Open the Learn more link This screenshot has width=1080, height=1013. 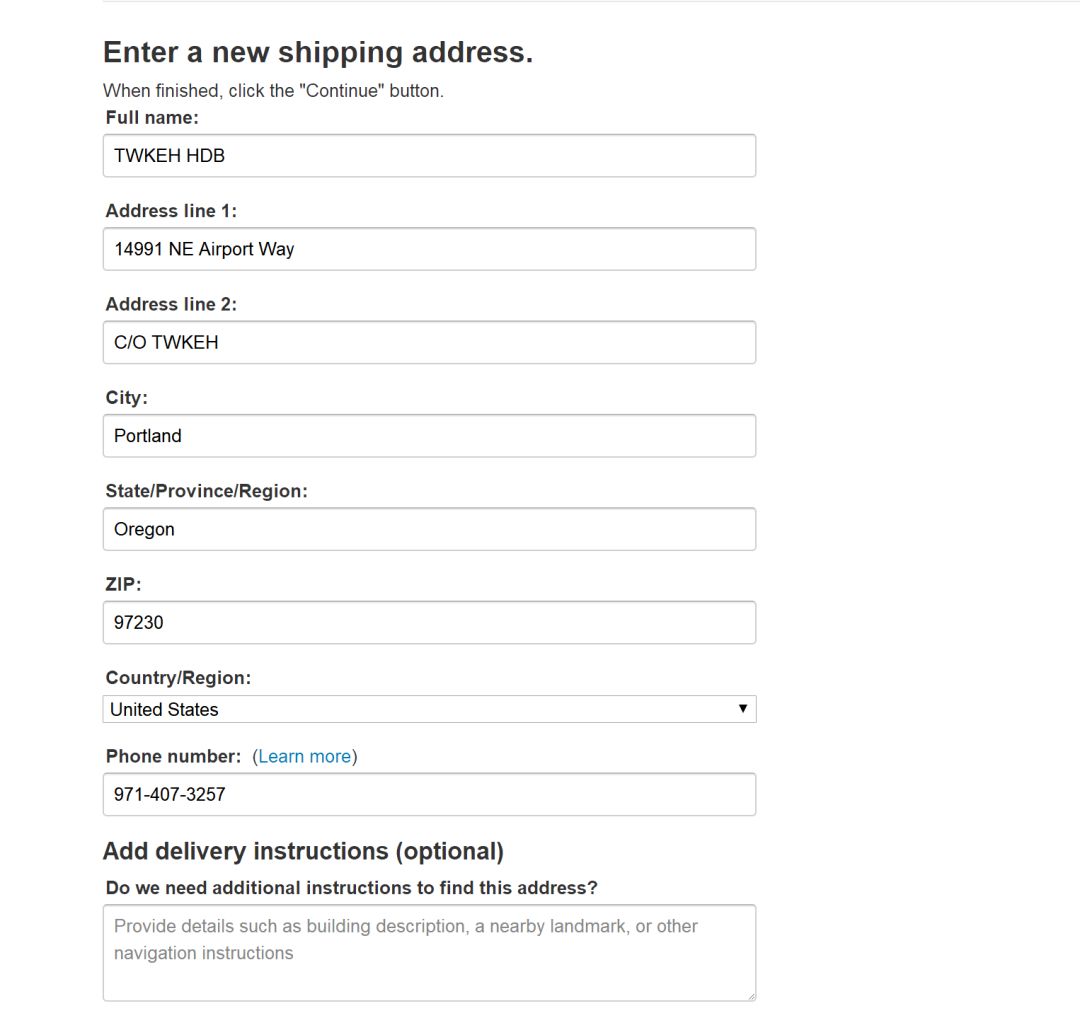[304, 757]
